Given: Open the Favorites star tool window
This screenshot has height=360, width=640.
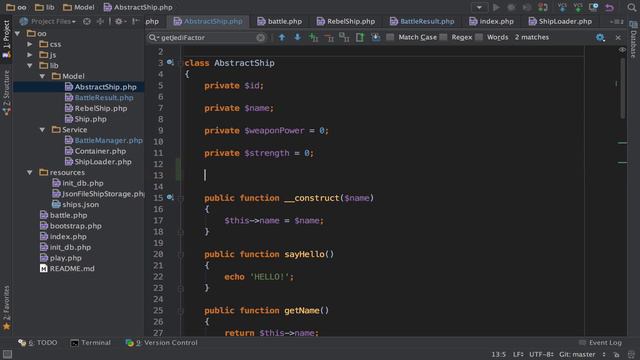Looking at the screenshot, I should click(x=6, y=308).
